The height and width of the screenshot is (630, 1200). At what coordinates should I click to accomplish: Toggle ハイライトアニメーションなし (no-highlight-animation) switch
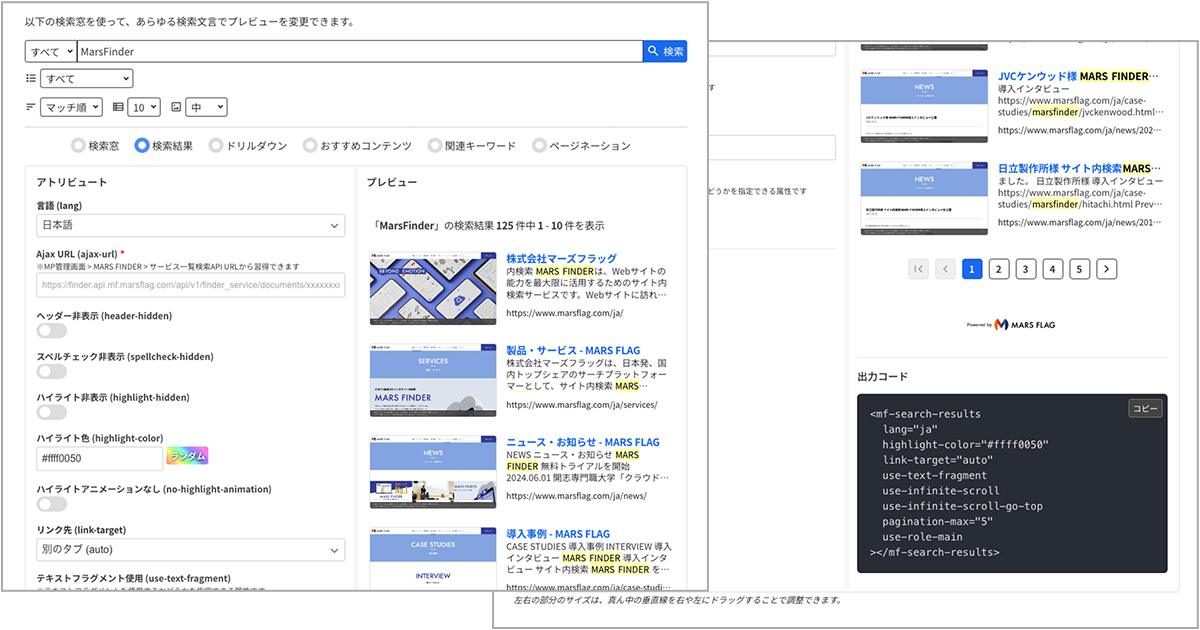(52, 505)
